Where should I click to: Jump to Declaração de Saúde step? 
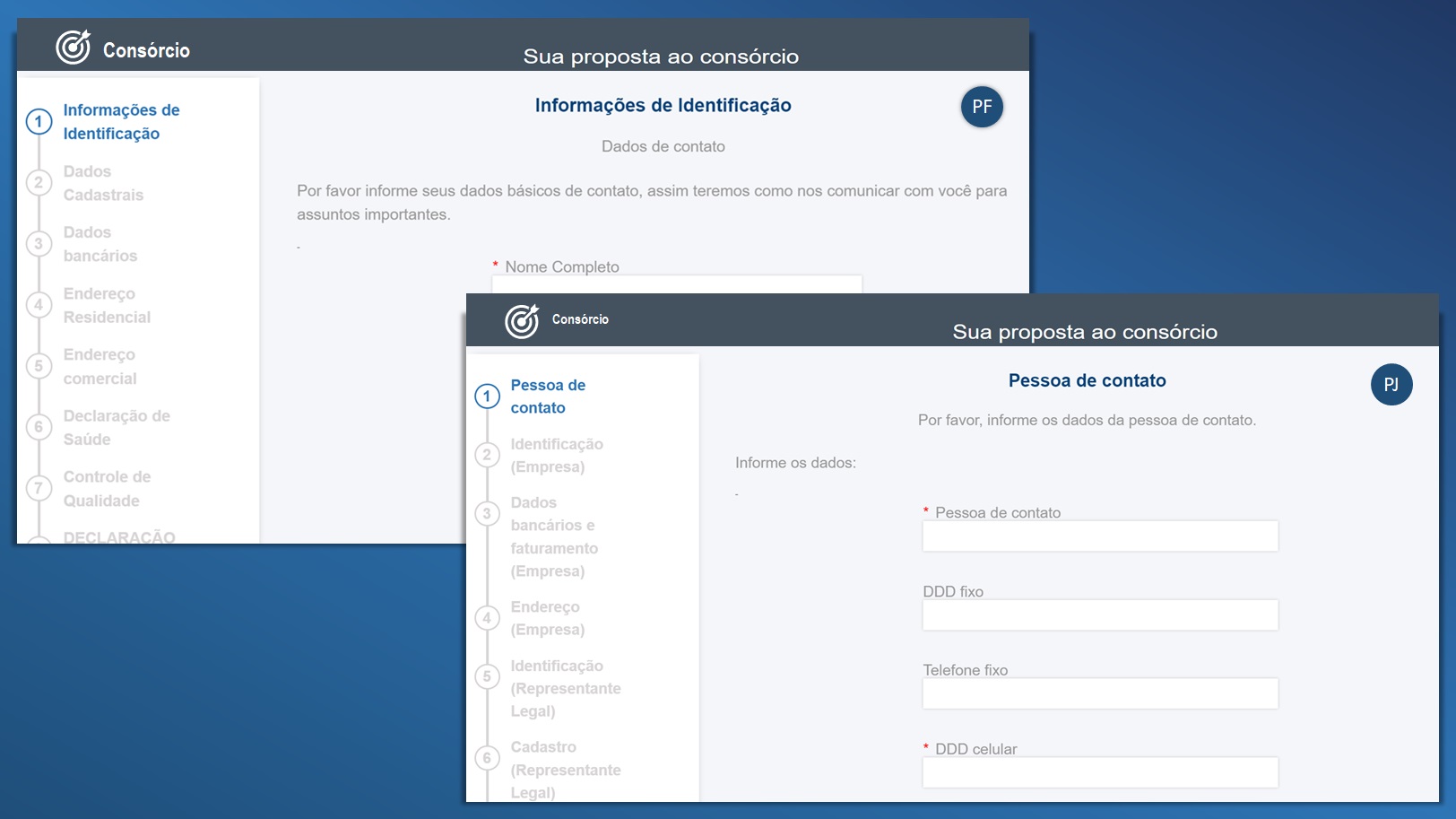(x=116, y=427)
